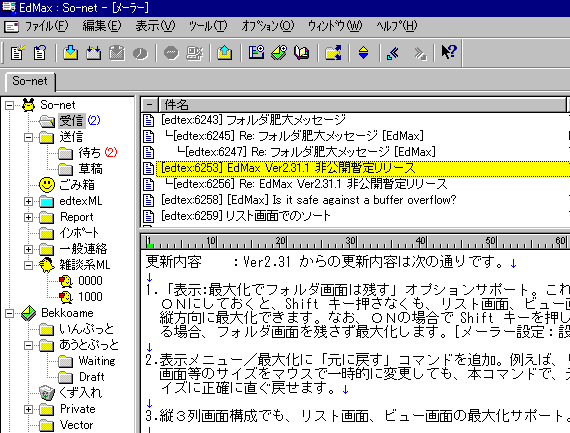Click the document icon left of File menu
This screenshot has height=433, width=570.
[x=11, y=27]
